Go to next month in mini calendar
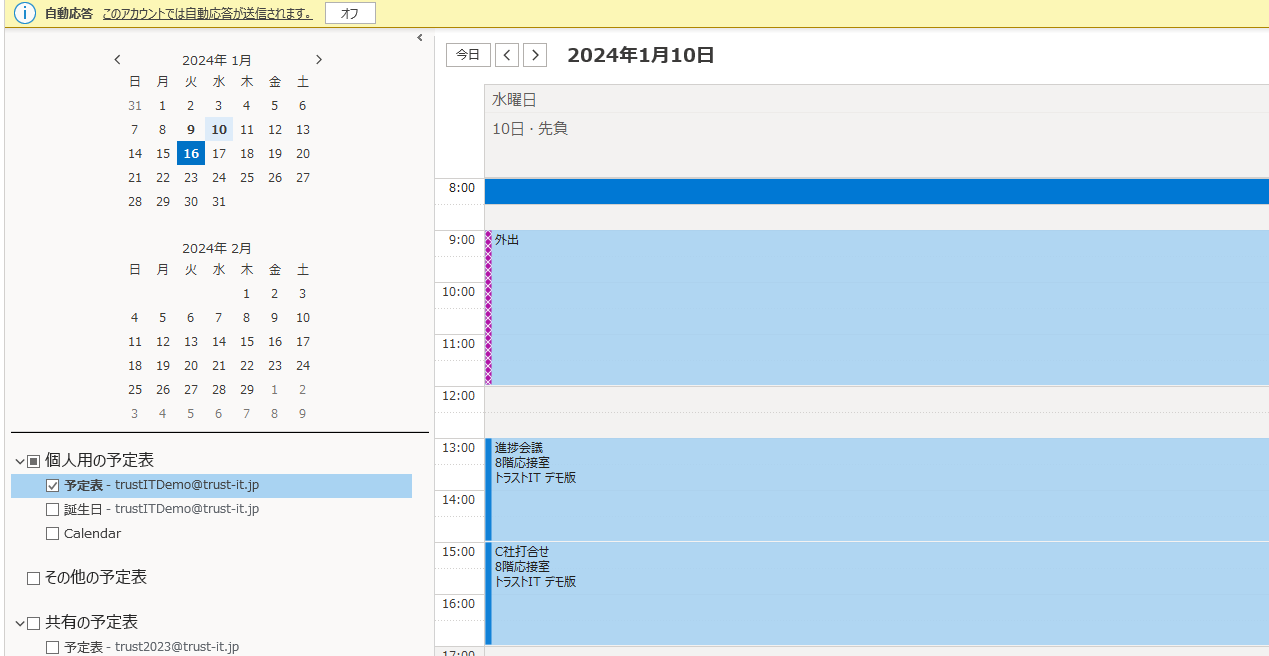Viewport: 1269px width, 656px height. [x=319, y=60]
